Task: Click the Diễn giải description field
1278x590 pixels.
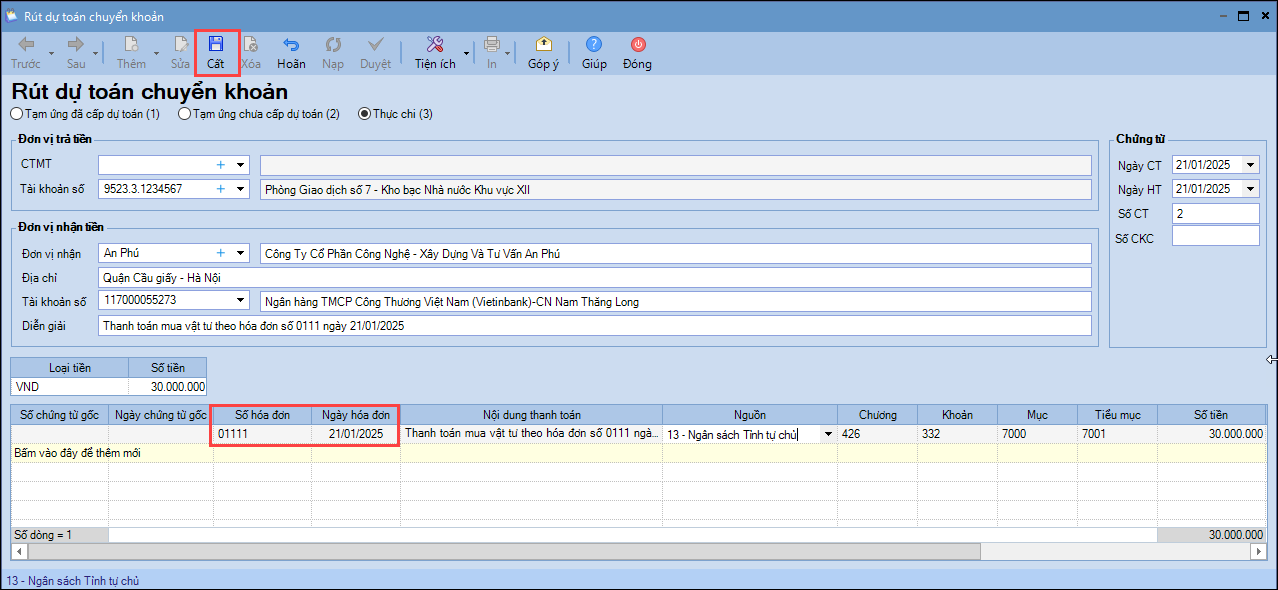Action: (x=595, y=325)
